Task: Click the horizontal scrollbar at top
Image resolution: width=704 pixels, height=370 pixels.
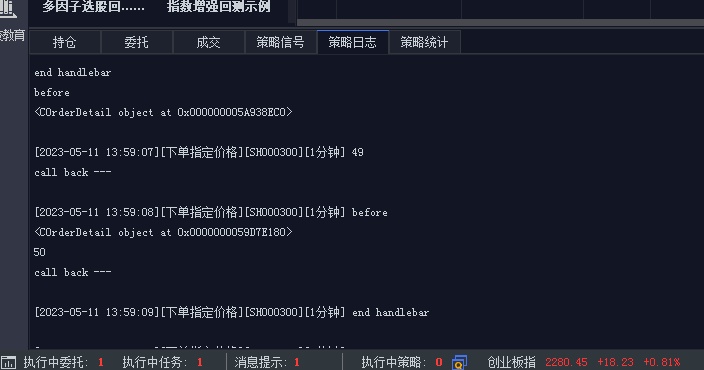Action: pos(500,22)
